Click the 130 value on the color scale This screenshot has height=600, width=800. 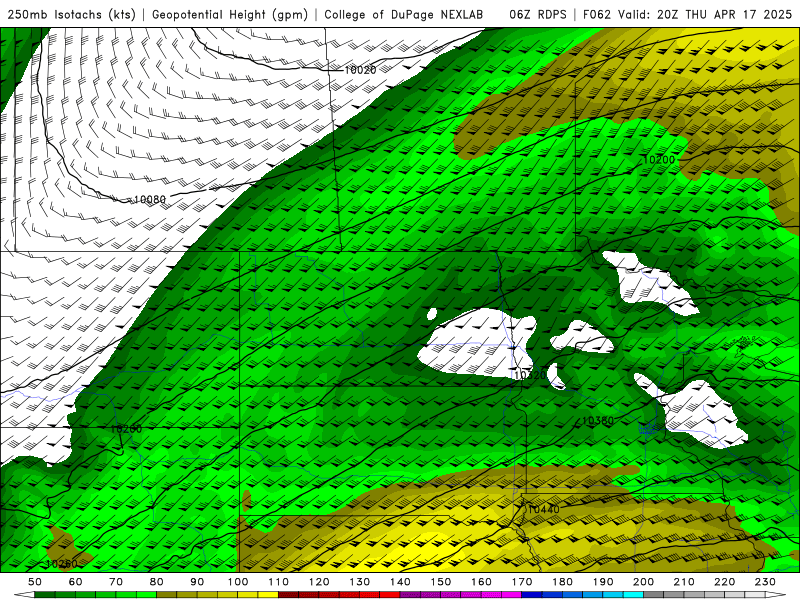(360, 582)
